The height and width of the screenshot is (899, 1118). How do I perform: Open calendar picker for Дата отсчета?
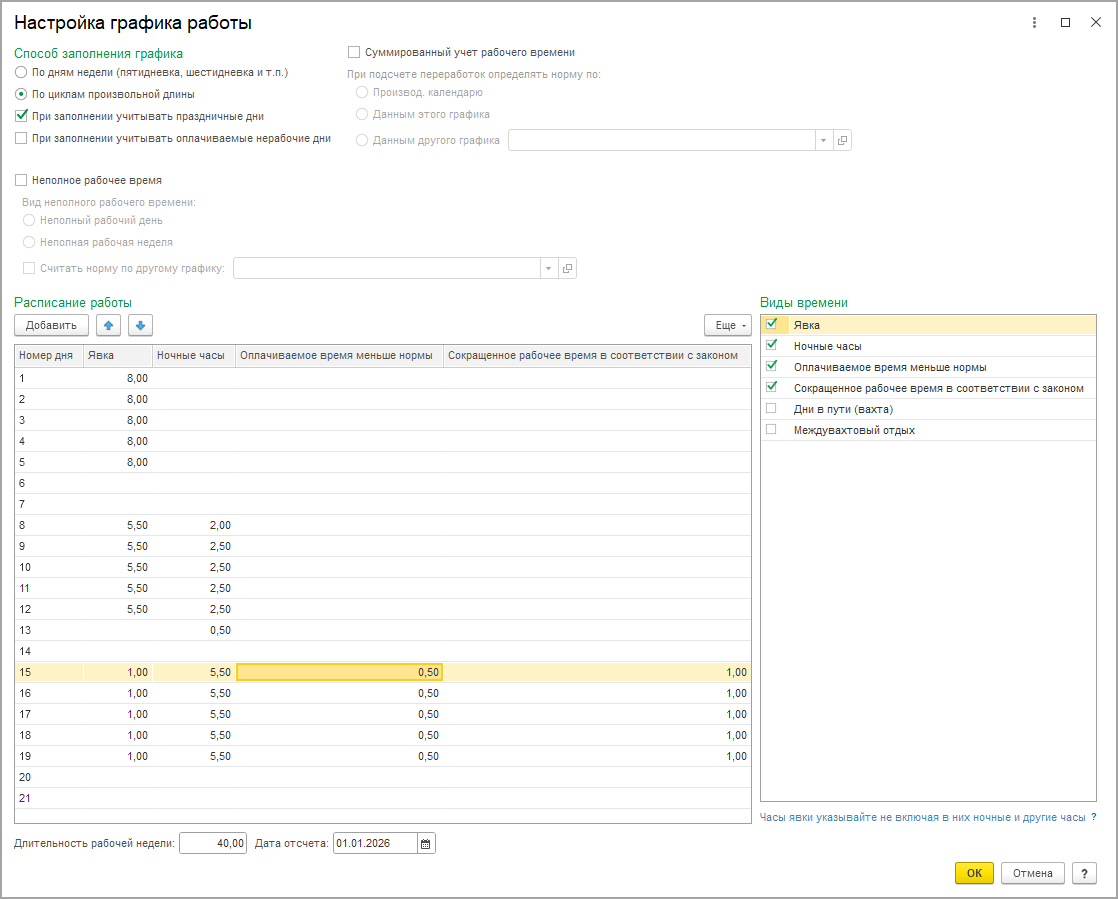(x=426, y=844)
